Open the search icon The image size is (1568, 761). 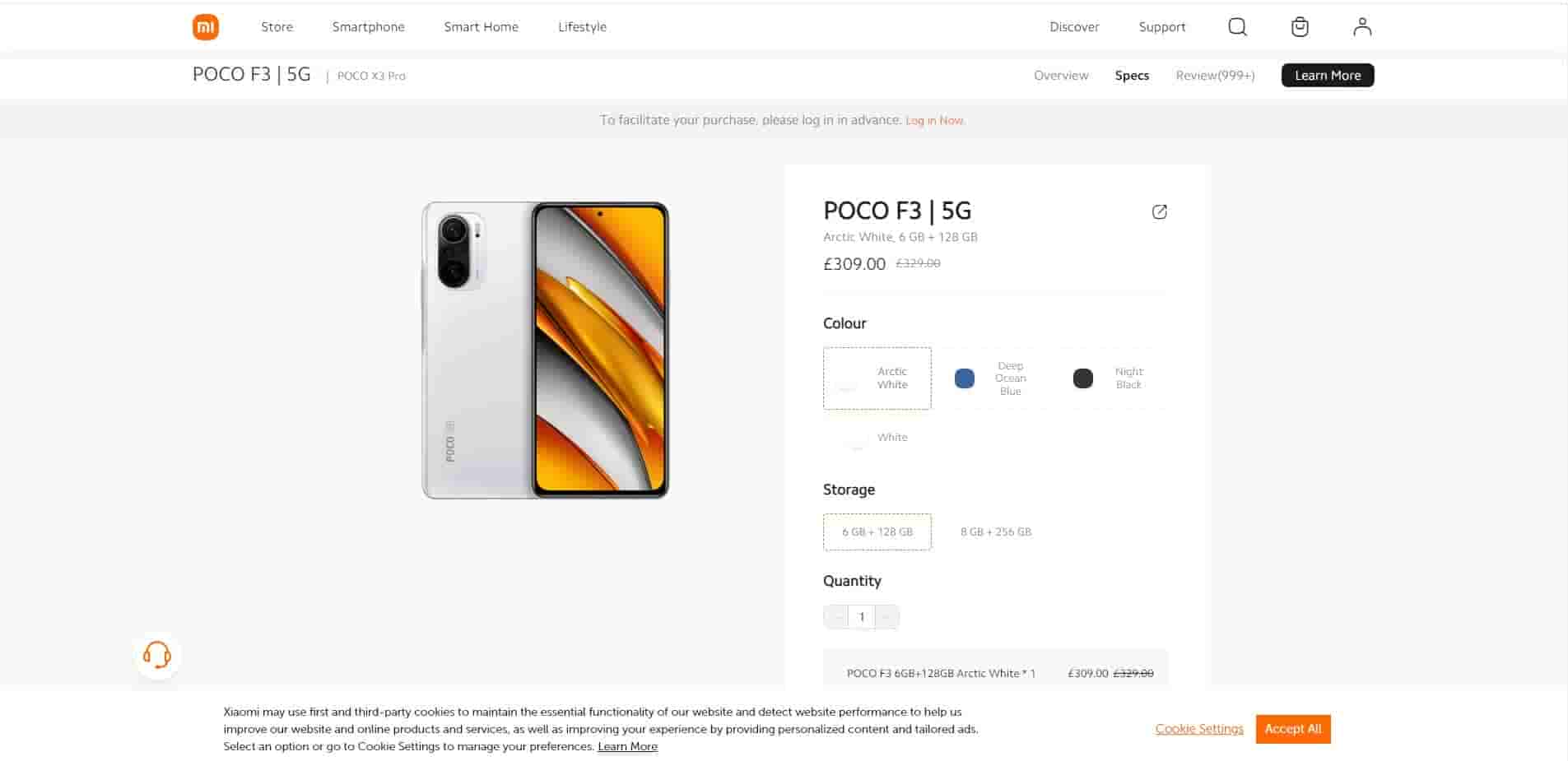[1236, 26]
